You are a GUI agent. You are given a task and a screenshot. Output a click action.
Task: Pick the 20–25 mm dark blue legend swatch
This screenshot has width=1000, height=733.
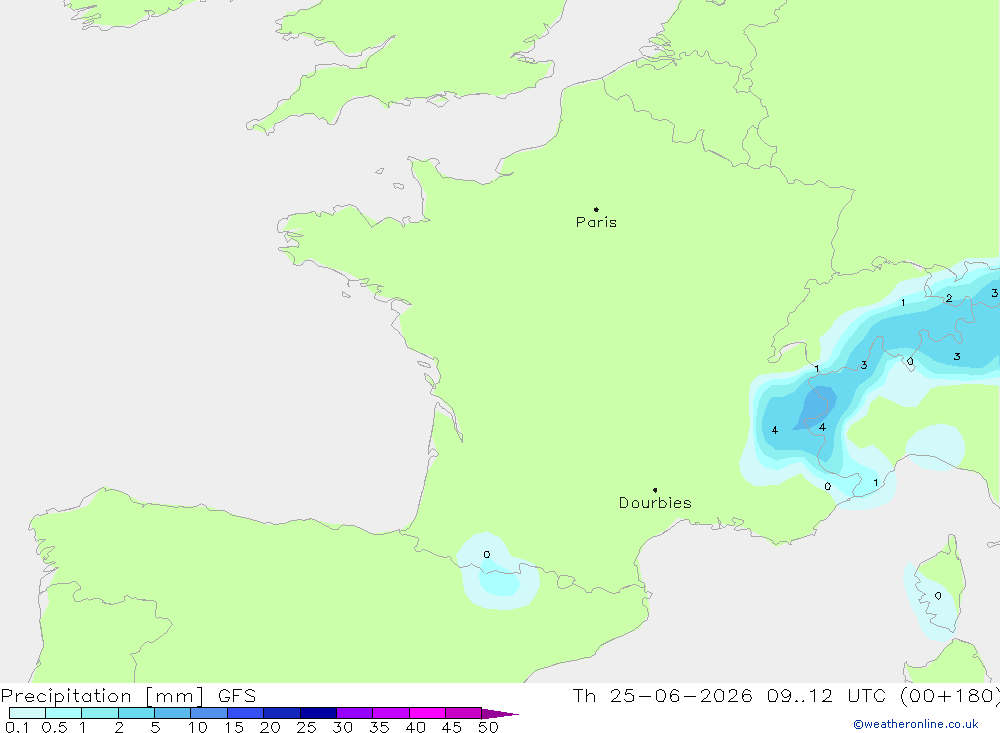pyautogui.click(x=281, y=713)
